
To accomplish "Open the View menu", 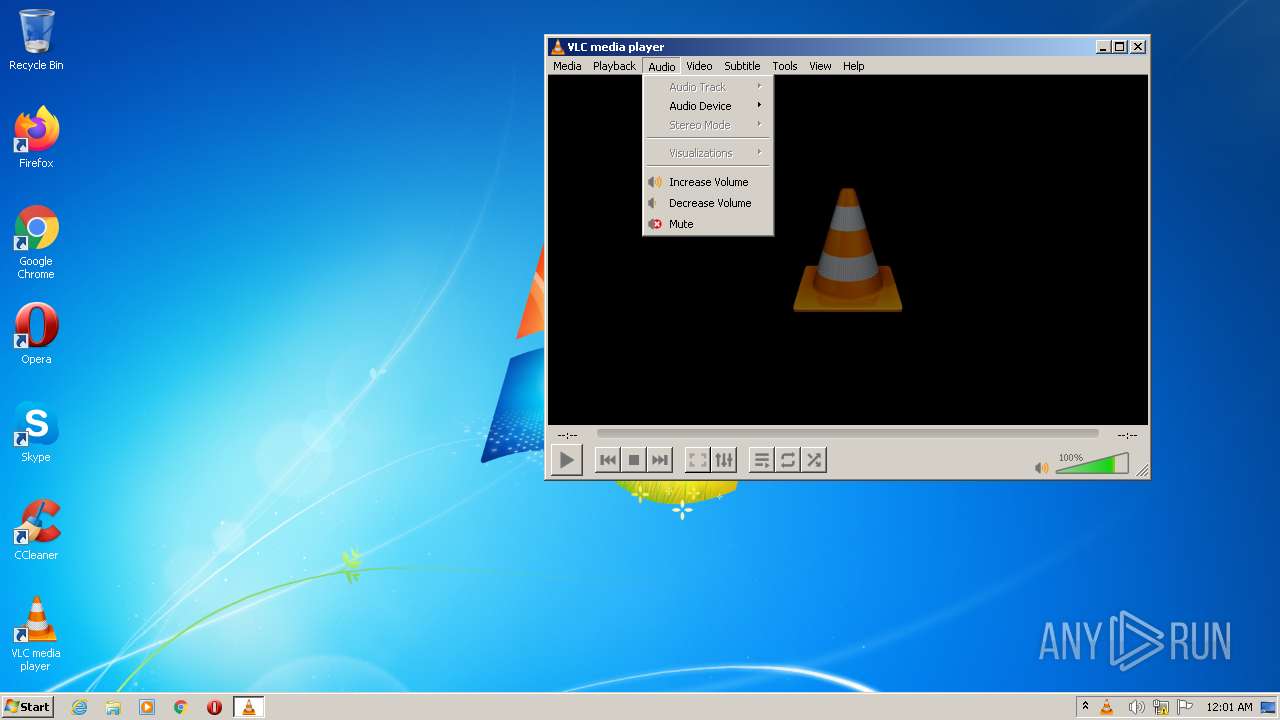I will pos(820,66).
